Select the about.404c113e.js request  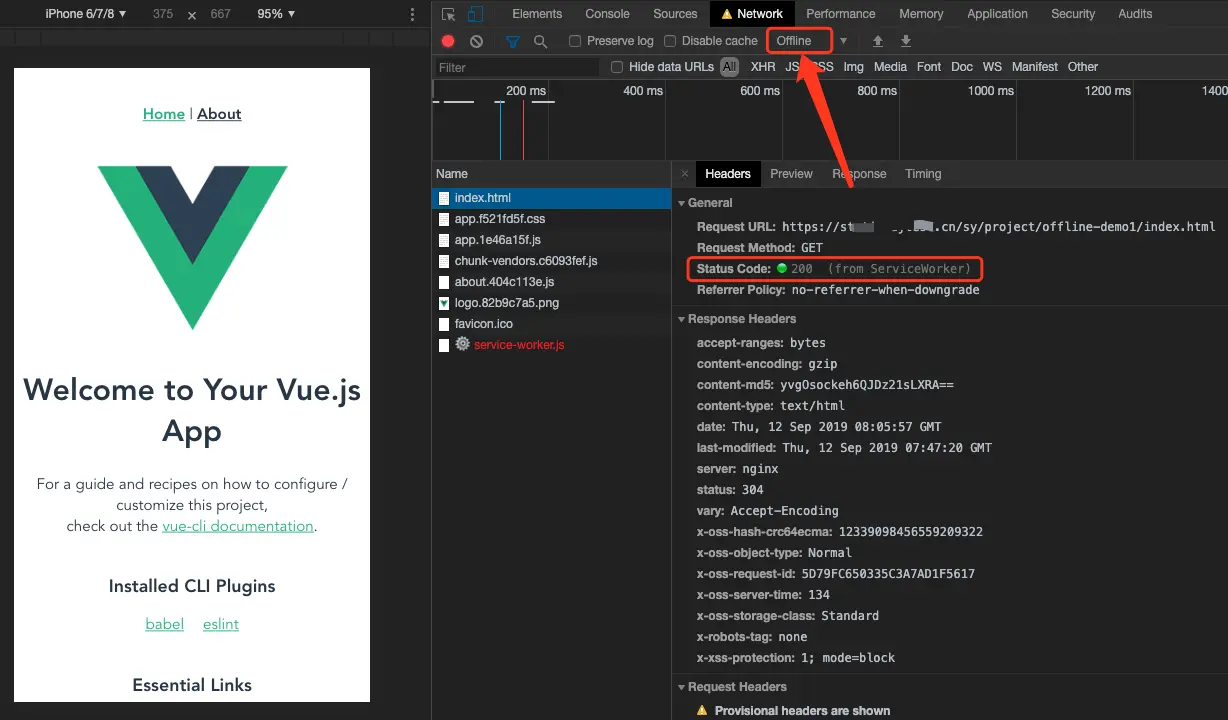click(551, 282)
